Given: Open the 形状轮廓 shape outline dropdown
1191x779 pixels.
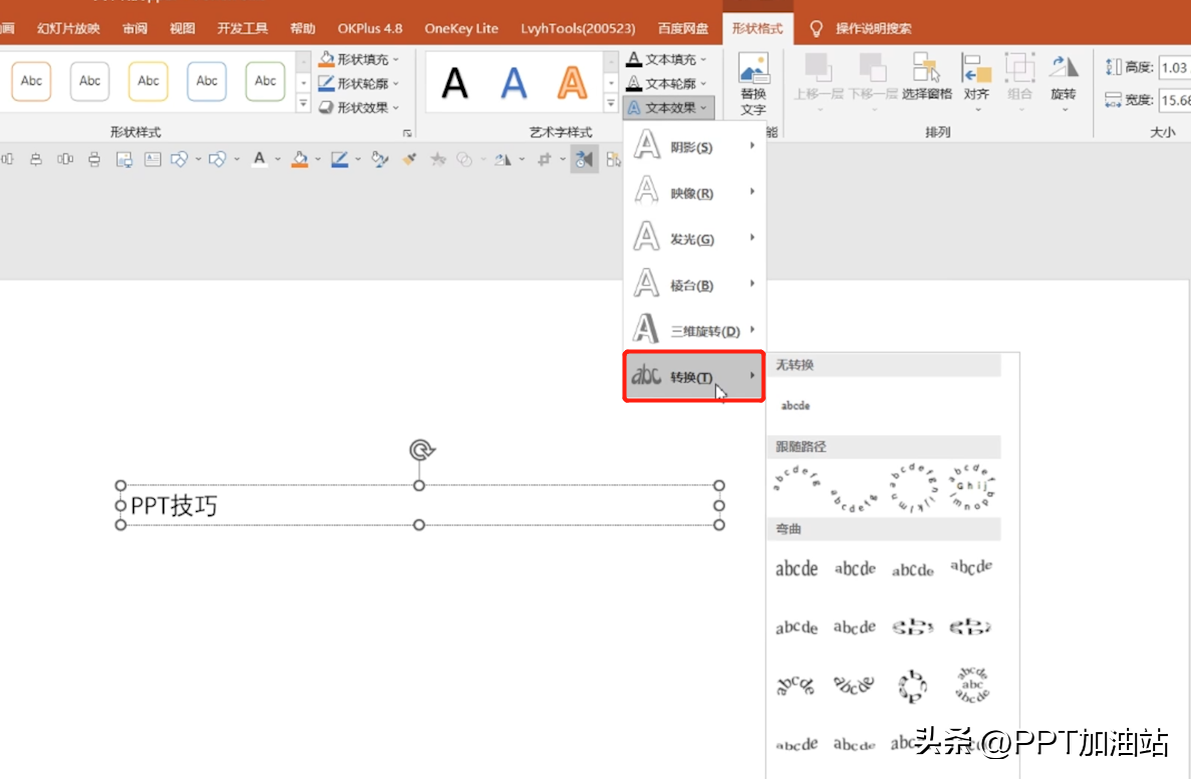Looking at the screenshot, I should (359, 83).
